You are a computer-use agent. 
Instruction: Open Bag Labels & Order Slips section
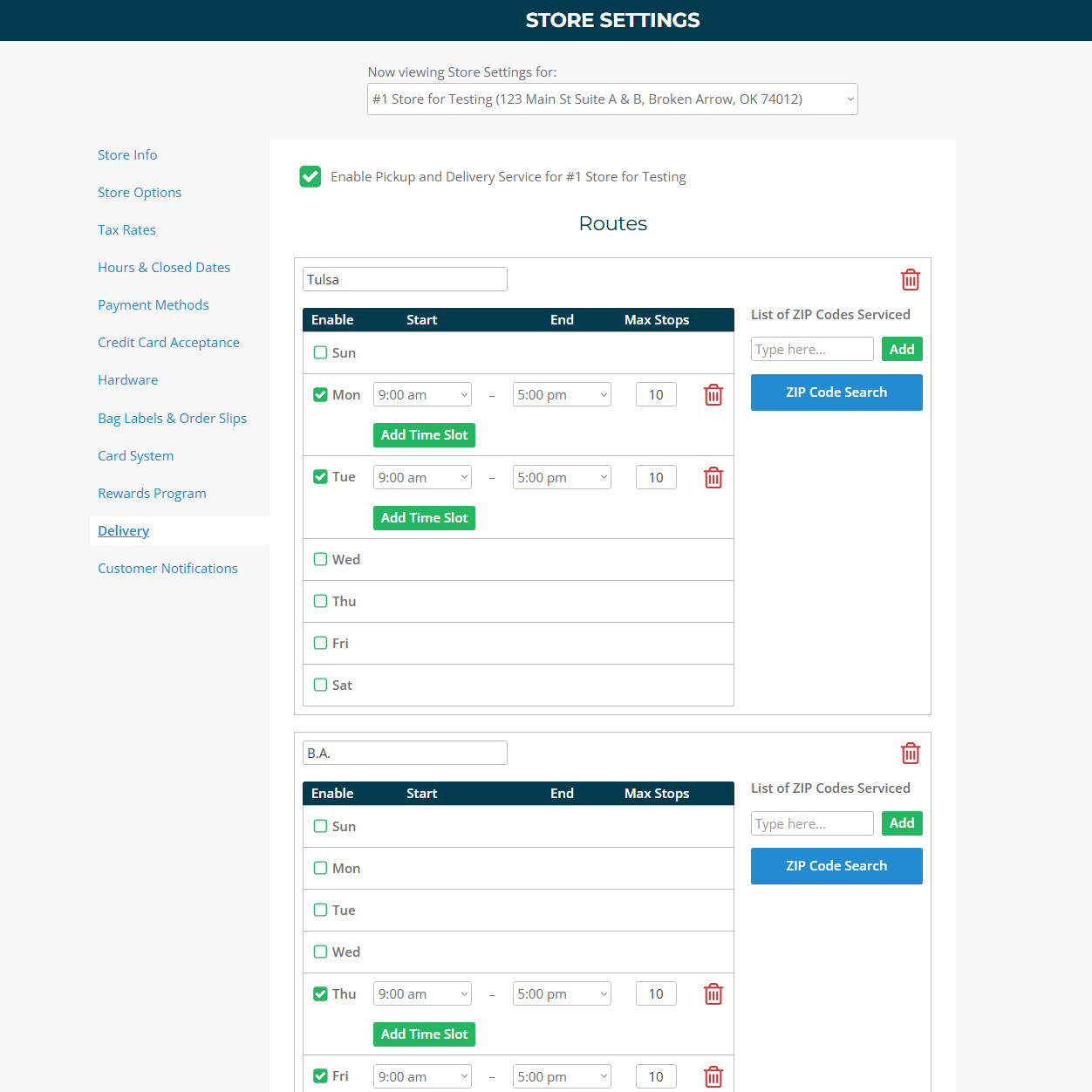pyautogui.click(x=172, y=418)
